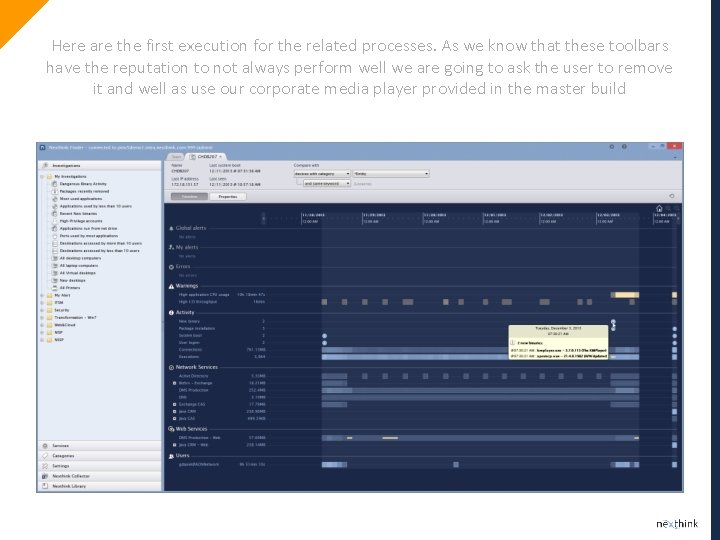The height and width of the screenshot is (540, 720).
Task: Select the CHDB207 device tab
Action: coord(206,157)
